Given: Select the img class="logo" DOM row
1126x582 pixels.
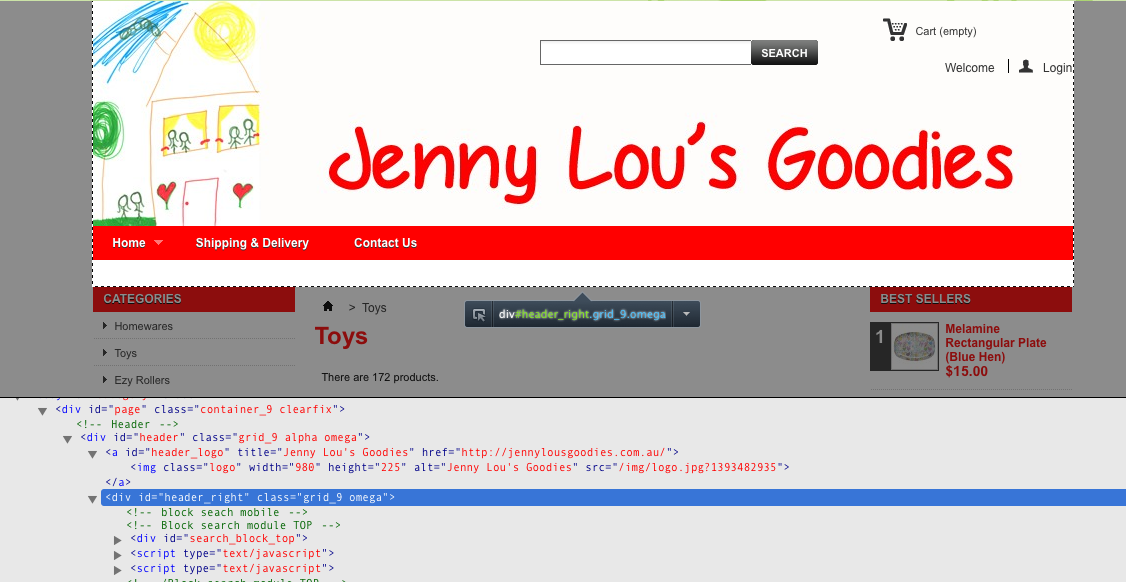Looking at the screenshot, I should click(460, 467).
